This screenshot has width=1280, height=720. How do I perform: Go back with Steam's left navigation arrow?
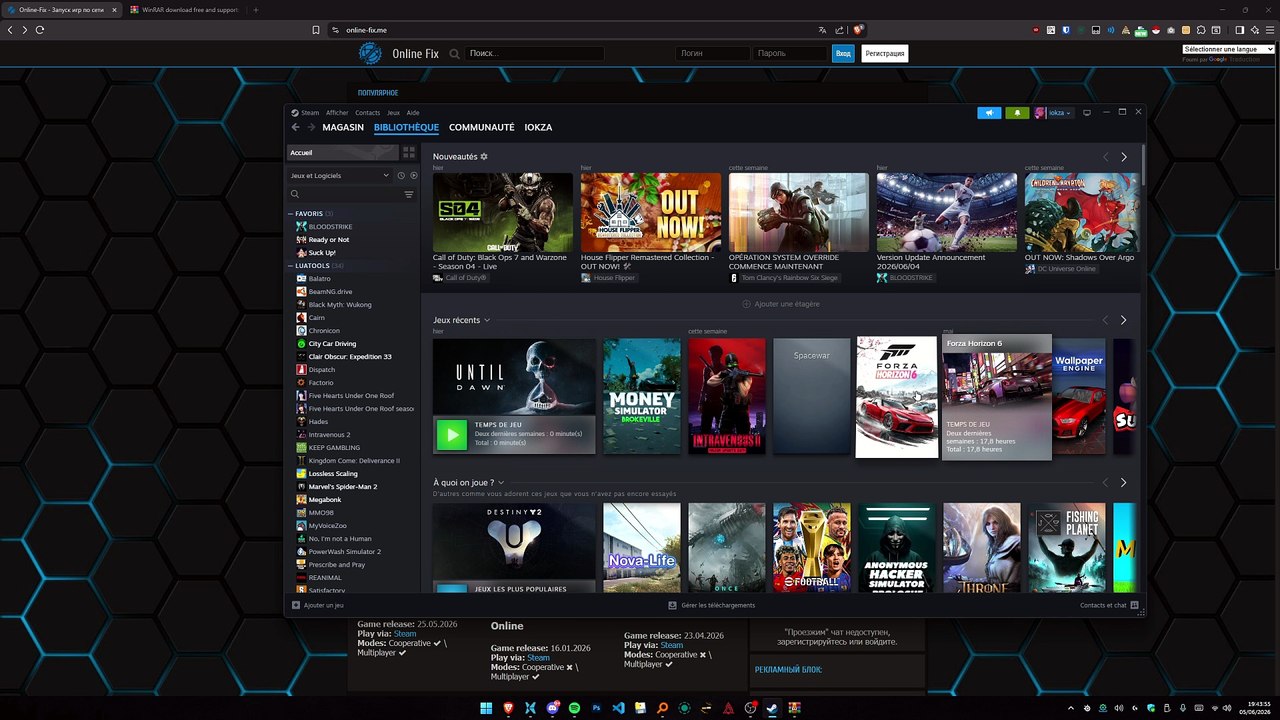(x=295, y=127)
